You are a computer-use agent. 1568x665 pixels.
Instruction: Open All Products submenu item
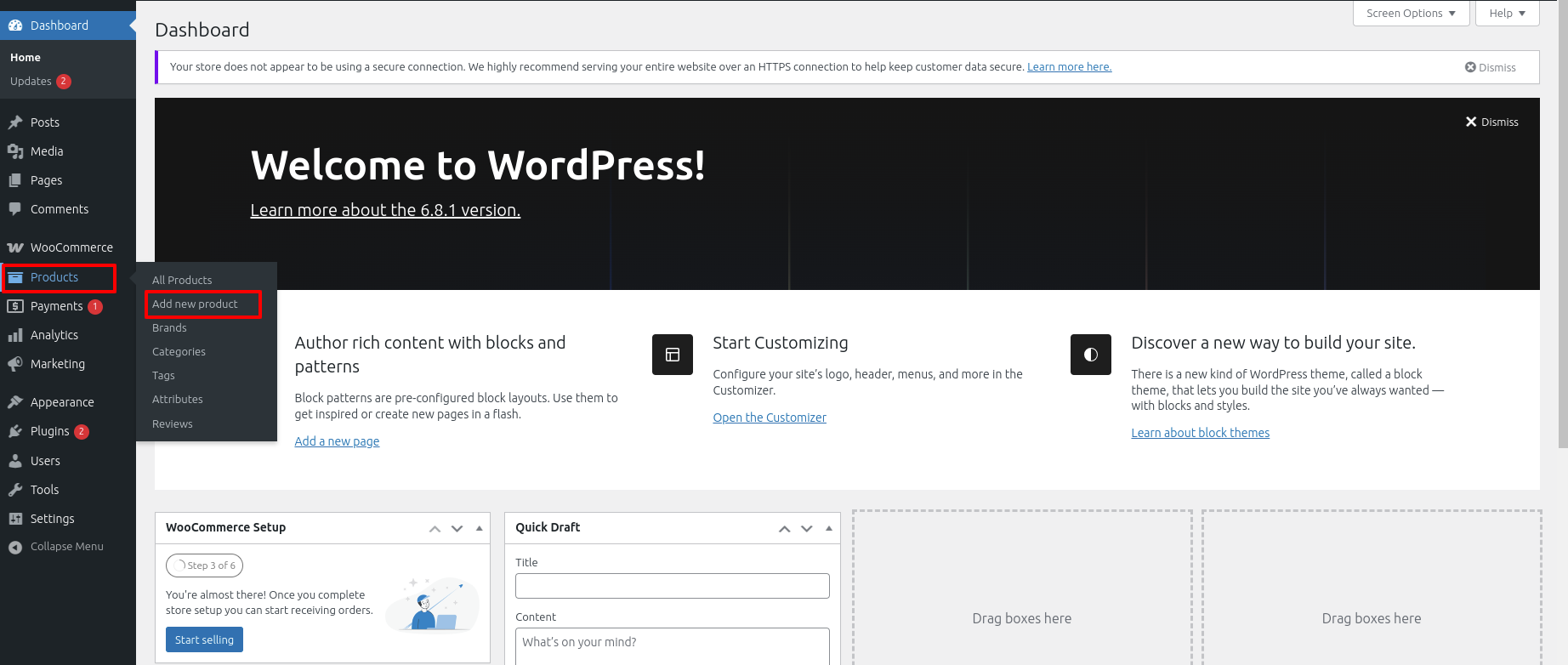[x=182, y=280]
